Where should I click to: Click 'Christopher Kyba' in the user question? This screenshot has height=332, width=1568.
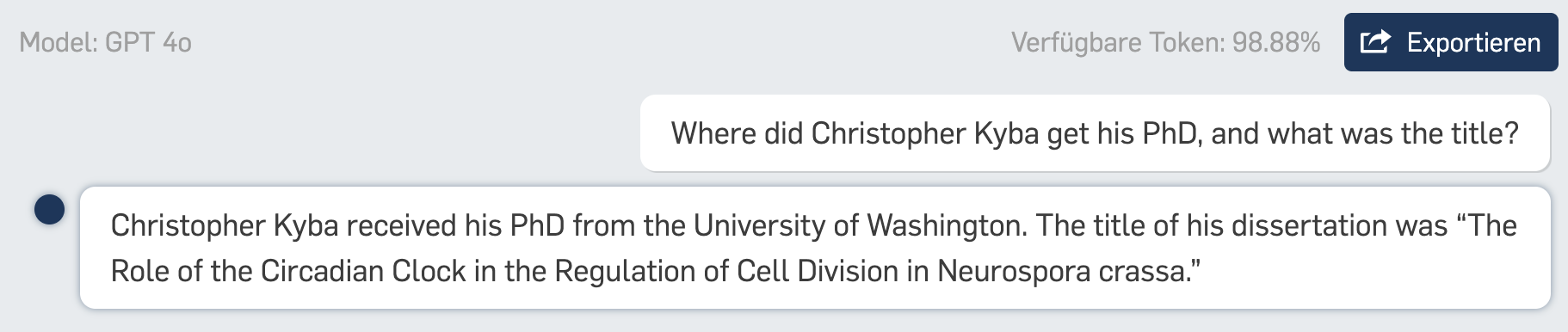[x=925, y=133]
